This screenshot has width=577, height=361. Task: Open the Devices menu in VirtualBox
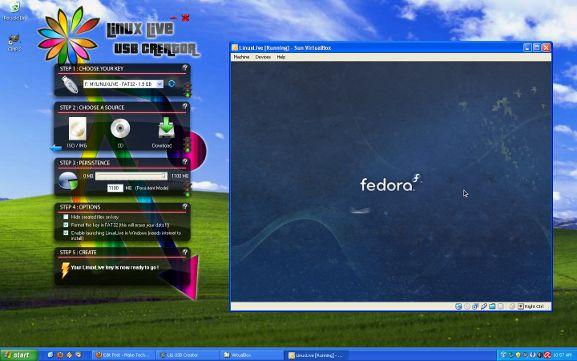tap(263, 57)
